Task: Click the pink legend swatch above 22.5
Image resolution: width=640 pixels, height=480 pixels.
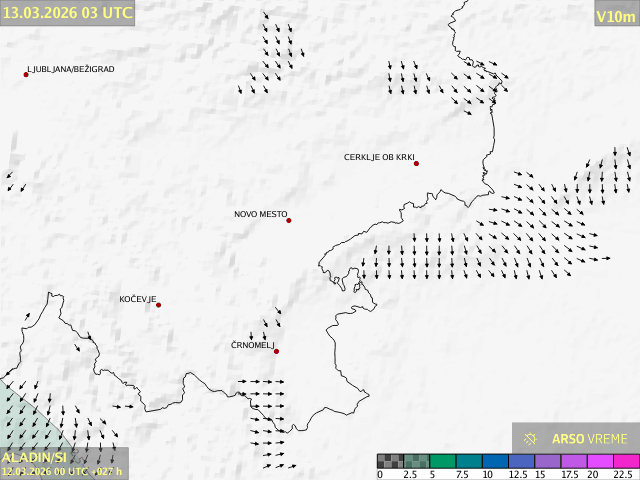Action: point(624,461)
